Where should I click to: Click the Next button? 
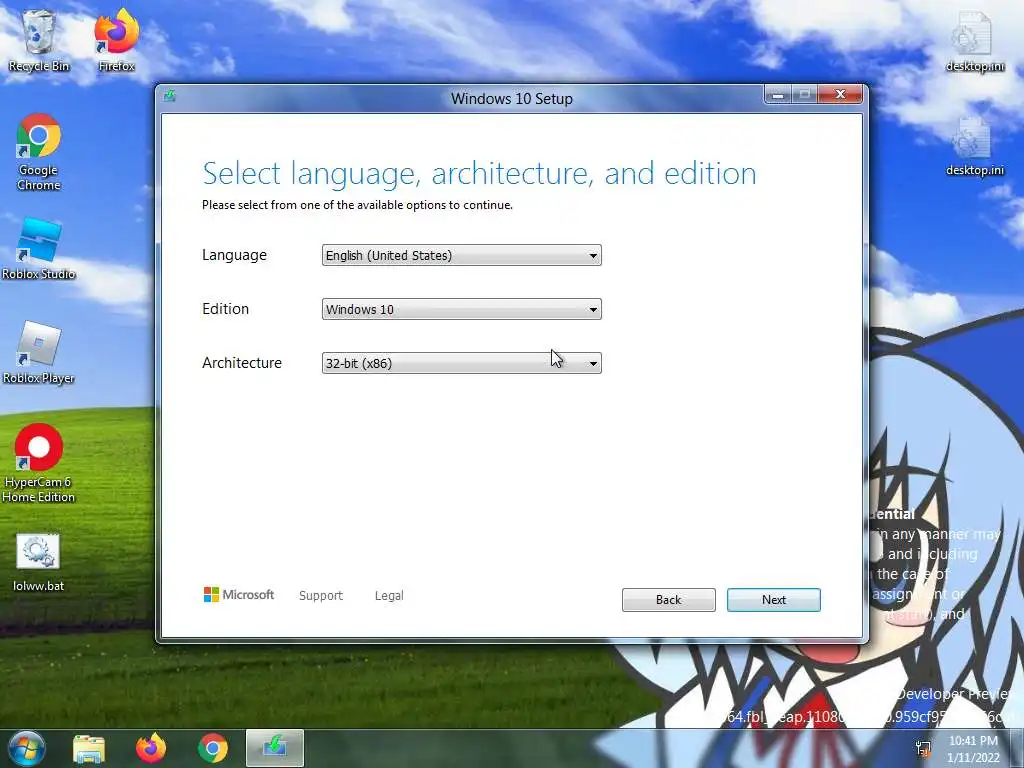click(773, 600)
